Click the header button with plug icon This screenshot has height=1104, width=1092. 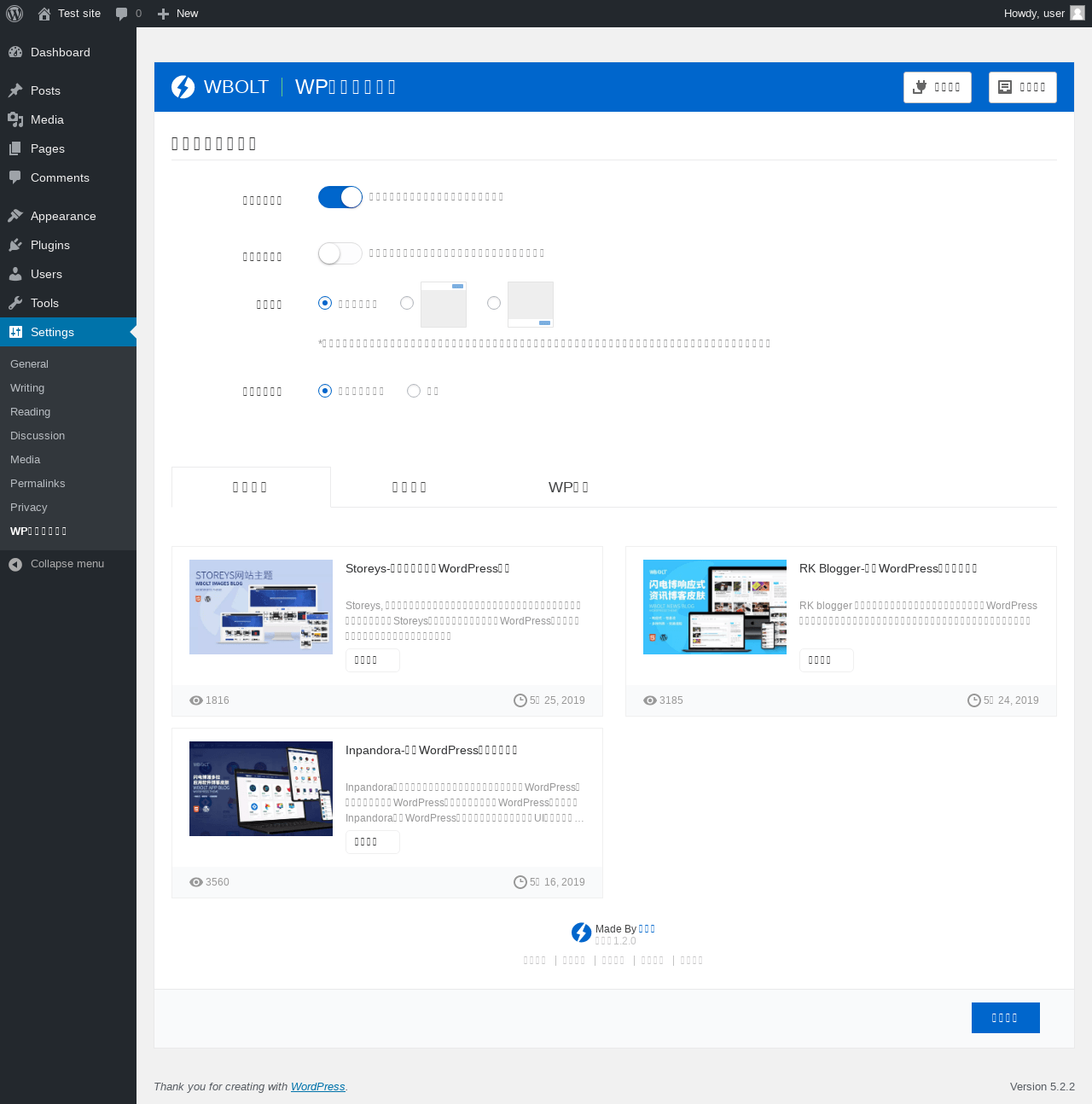[x=938, y=87]
